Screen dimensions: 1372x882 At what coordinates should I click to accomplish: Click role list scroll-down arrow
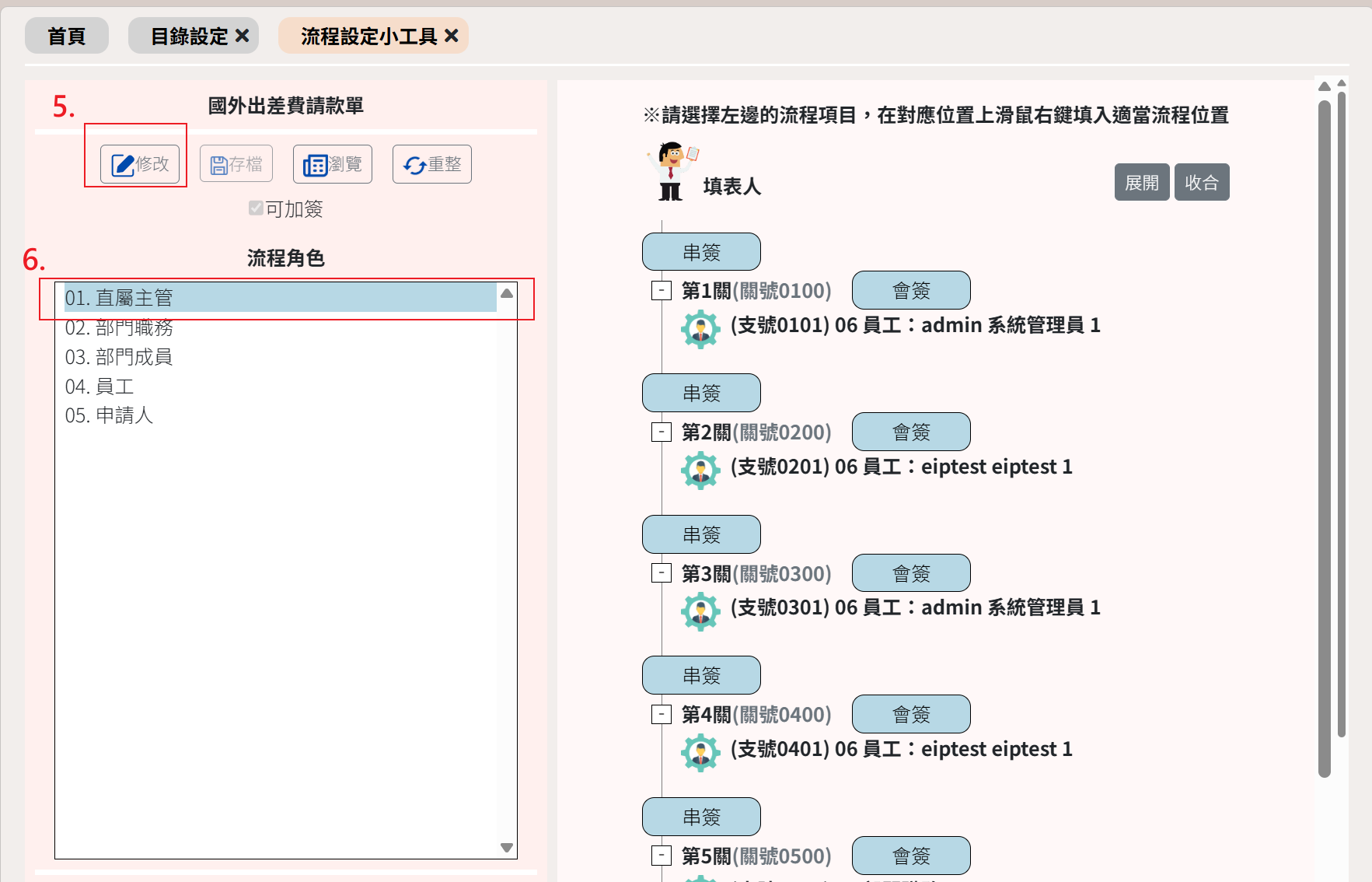(507, 848)
